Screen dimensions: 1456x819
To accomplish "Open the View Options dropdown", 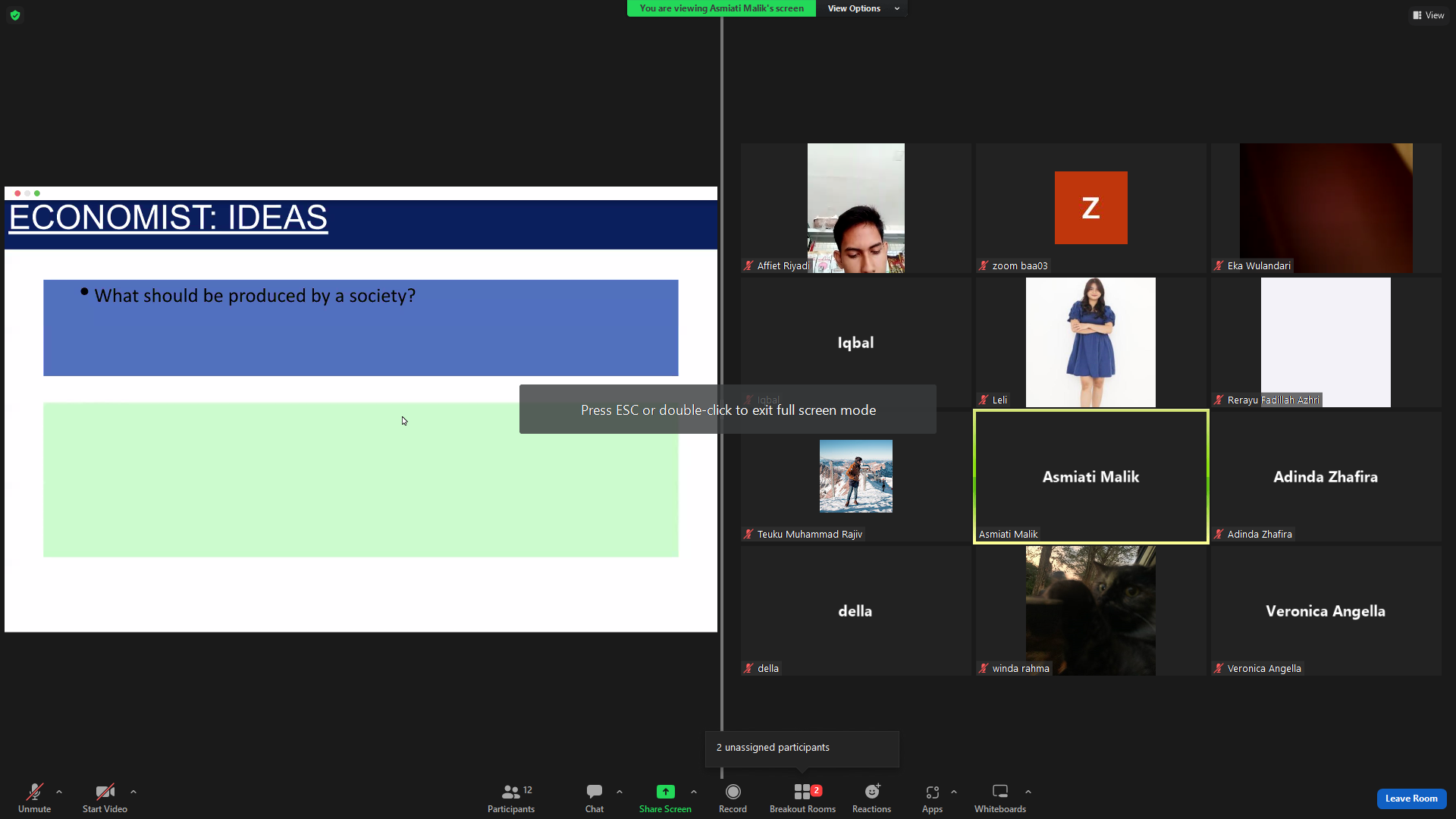I will click(x=862, y=8).
